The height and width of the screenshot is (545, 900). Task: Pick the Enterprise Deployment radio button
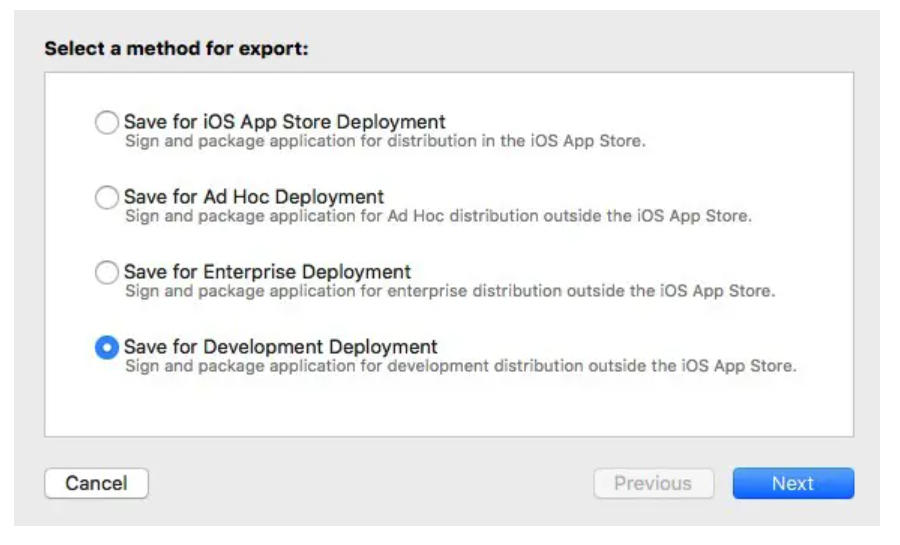click(x=106, y=272)
